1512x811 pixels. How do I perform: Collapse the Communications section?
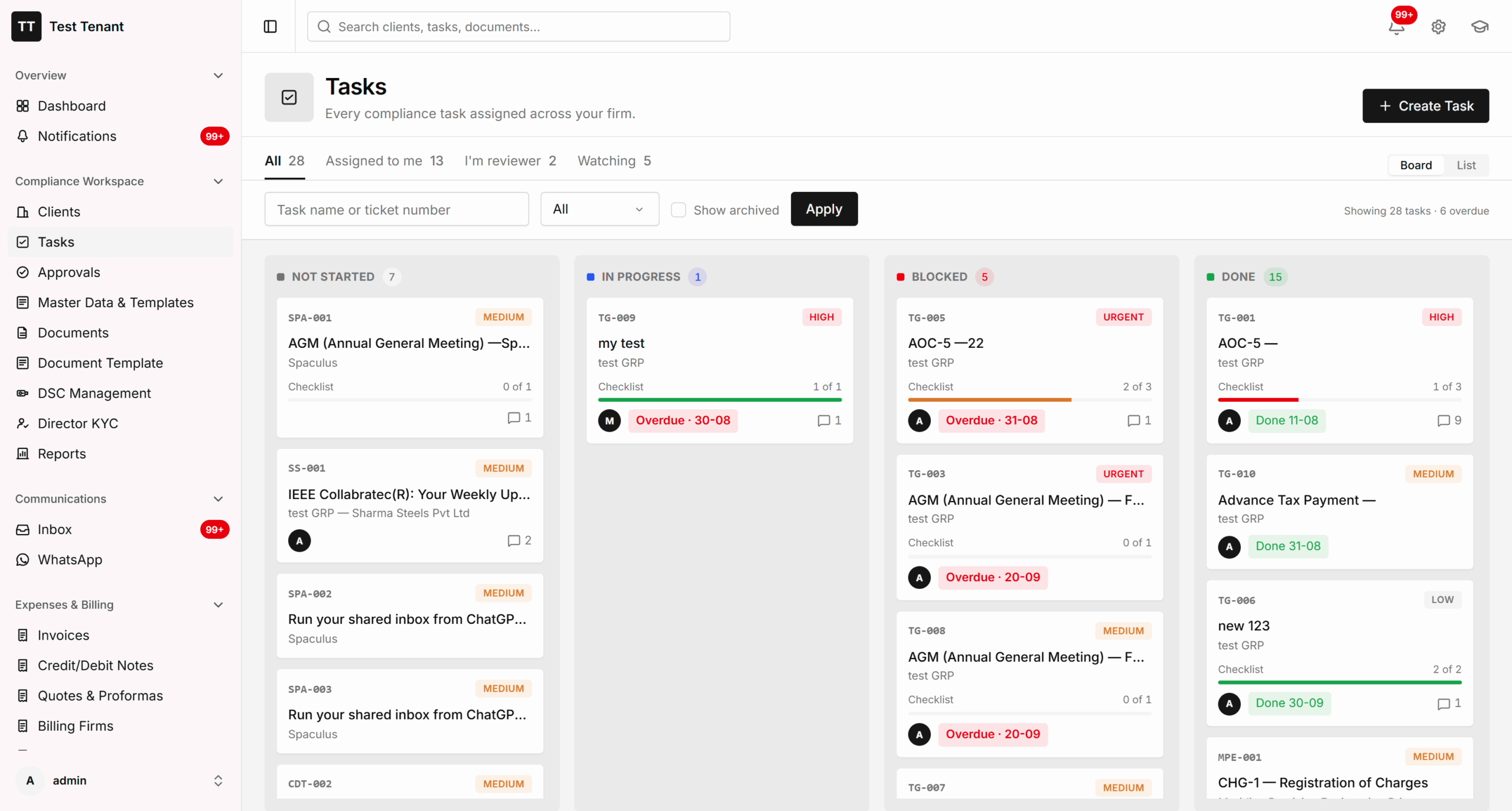(x=218, y=499)
